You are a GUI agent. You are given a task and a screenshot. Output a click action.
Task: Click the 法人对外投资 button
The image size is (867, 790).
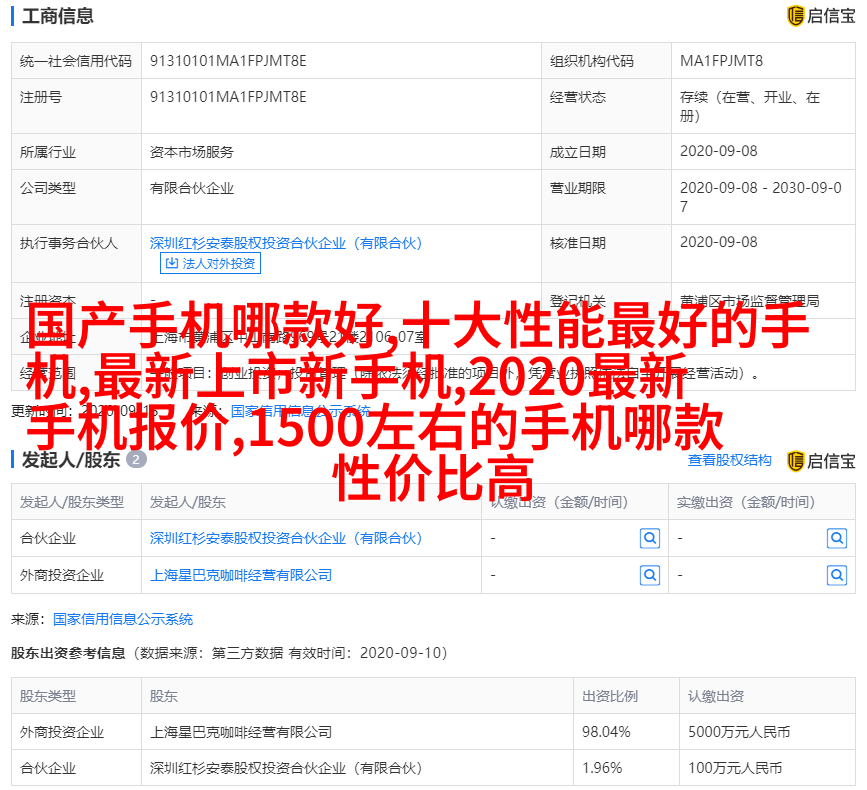[210, 263]
